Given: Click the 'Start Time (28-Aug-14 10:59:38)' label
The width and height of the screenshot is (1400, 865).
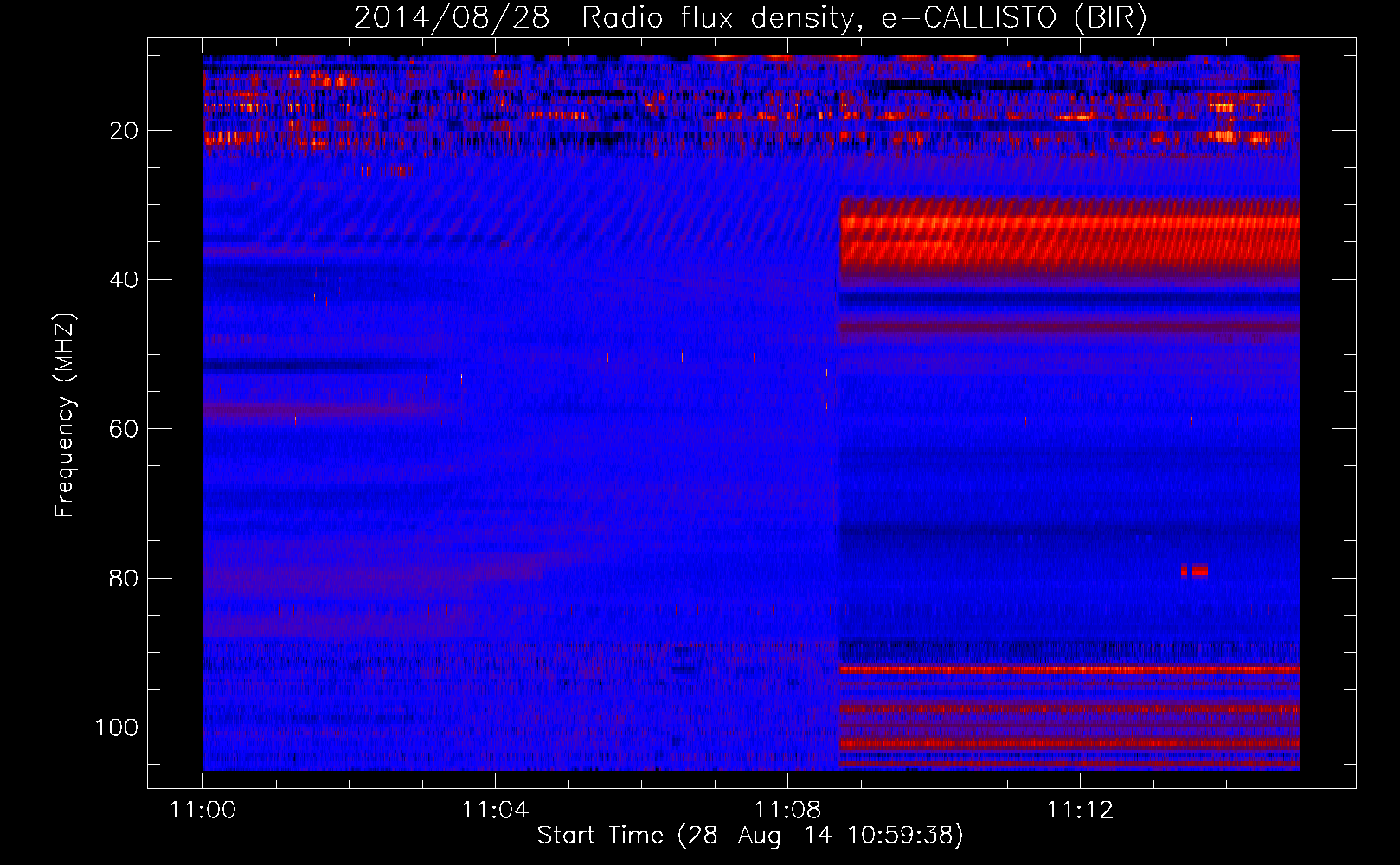Looking at the screenshot, I should point(750,836).
